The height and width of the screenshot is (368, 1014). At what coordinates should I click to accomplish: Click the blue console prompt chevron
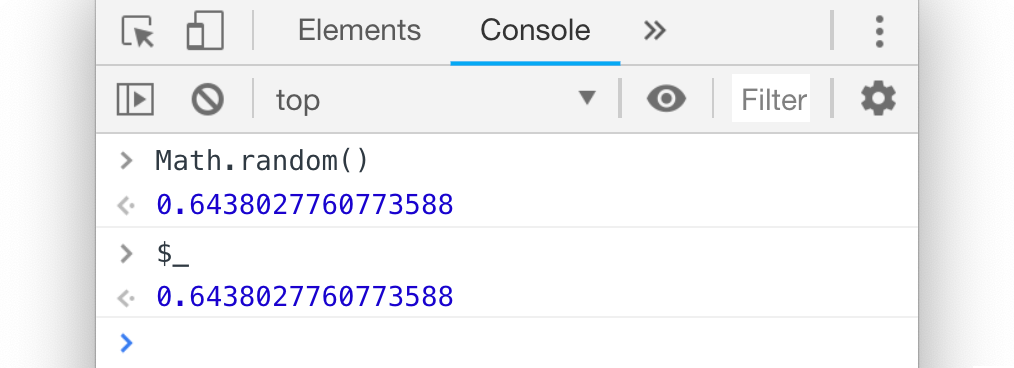coord(127,343)
